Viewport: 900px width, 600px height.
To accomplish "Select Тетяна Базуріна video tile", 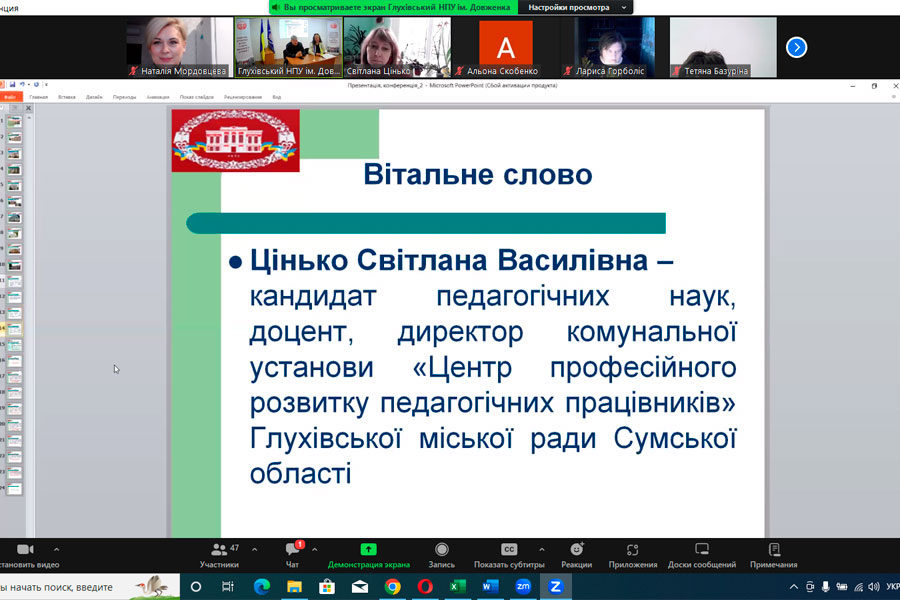I will click(x=723, y=47).
